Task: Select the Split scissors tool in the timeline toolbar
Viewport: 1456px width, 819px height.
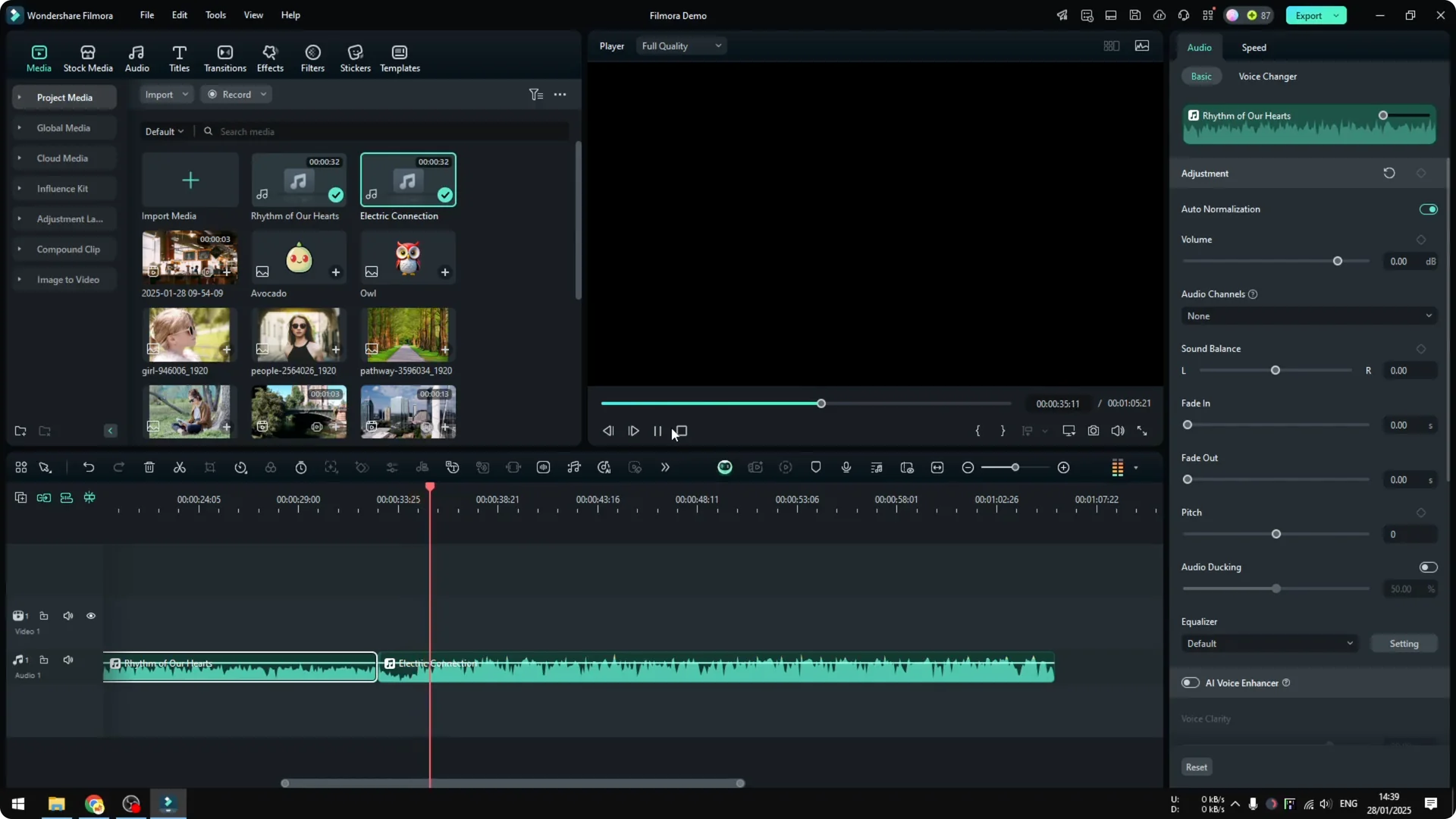Action: 180,467
